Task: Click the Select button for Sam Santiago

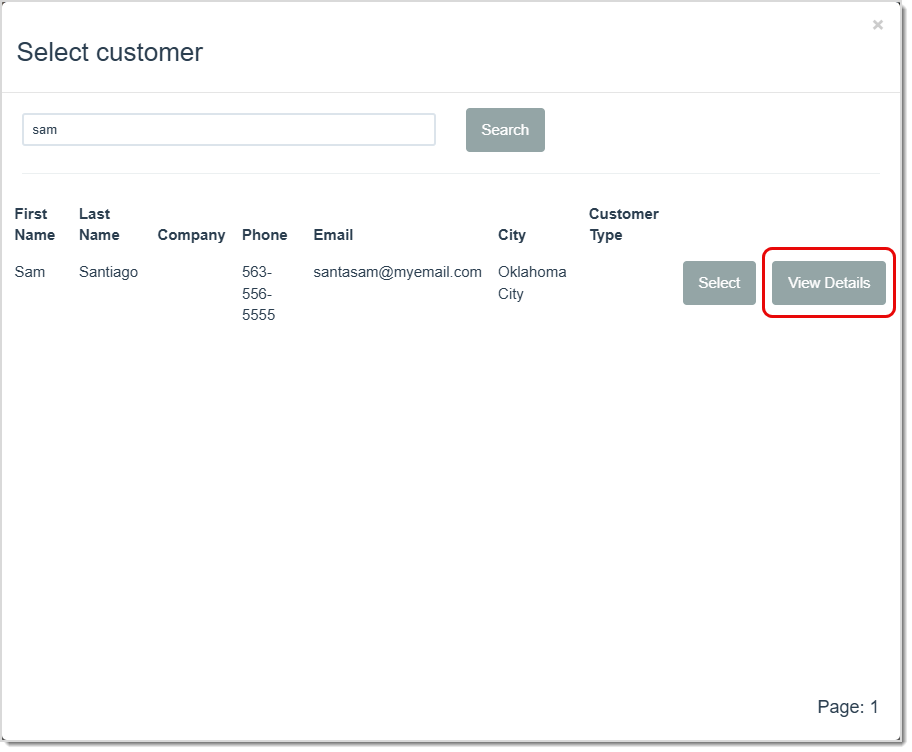Action: 718,283
